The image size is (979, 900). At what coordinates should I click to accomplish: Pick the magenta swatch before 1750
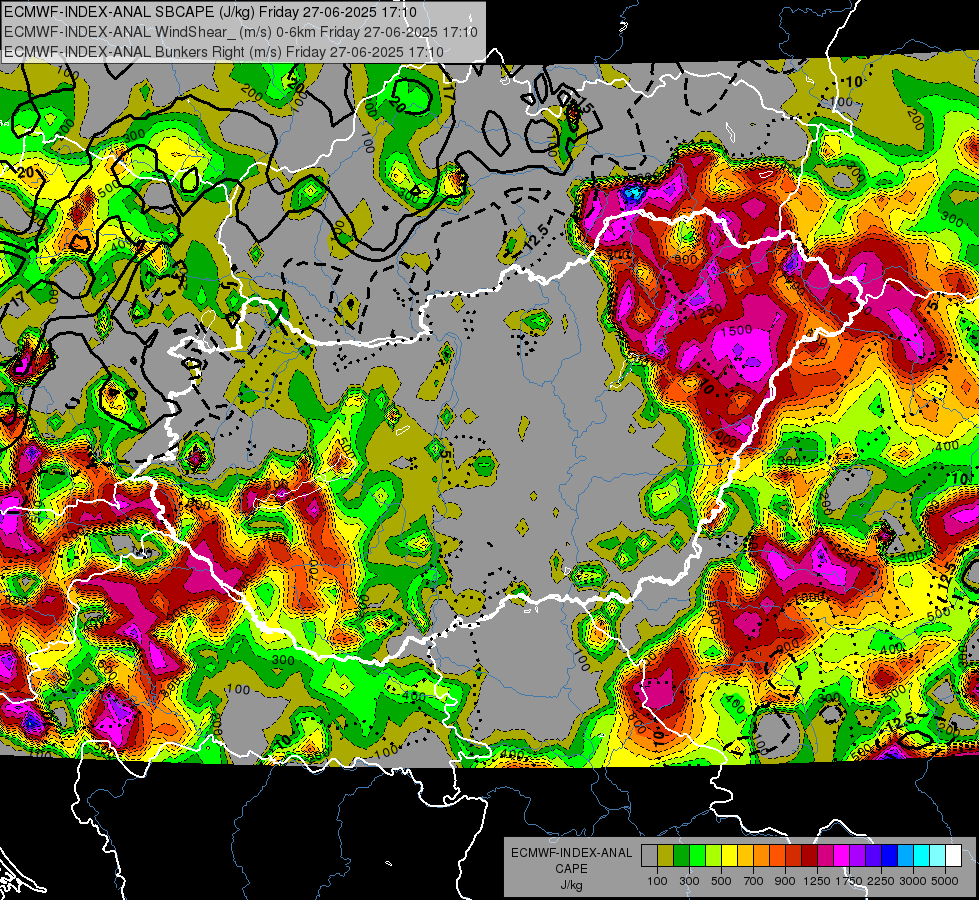pyautogui.click(x=842, y=855)
